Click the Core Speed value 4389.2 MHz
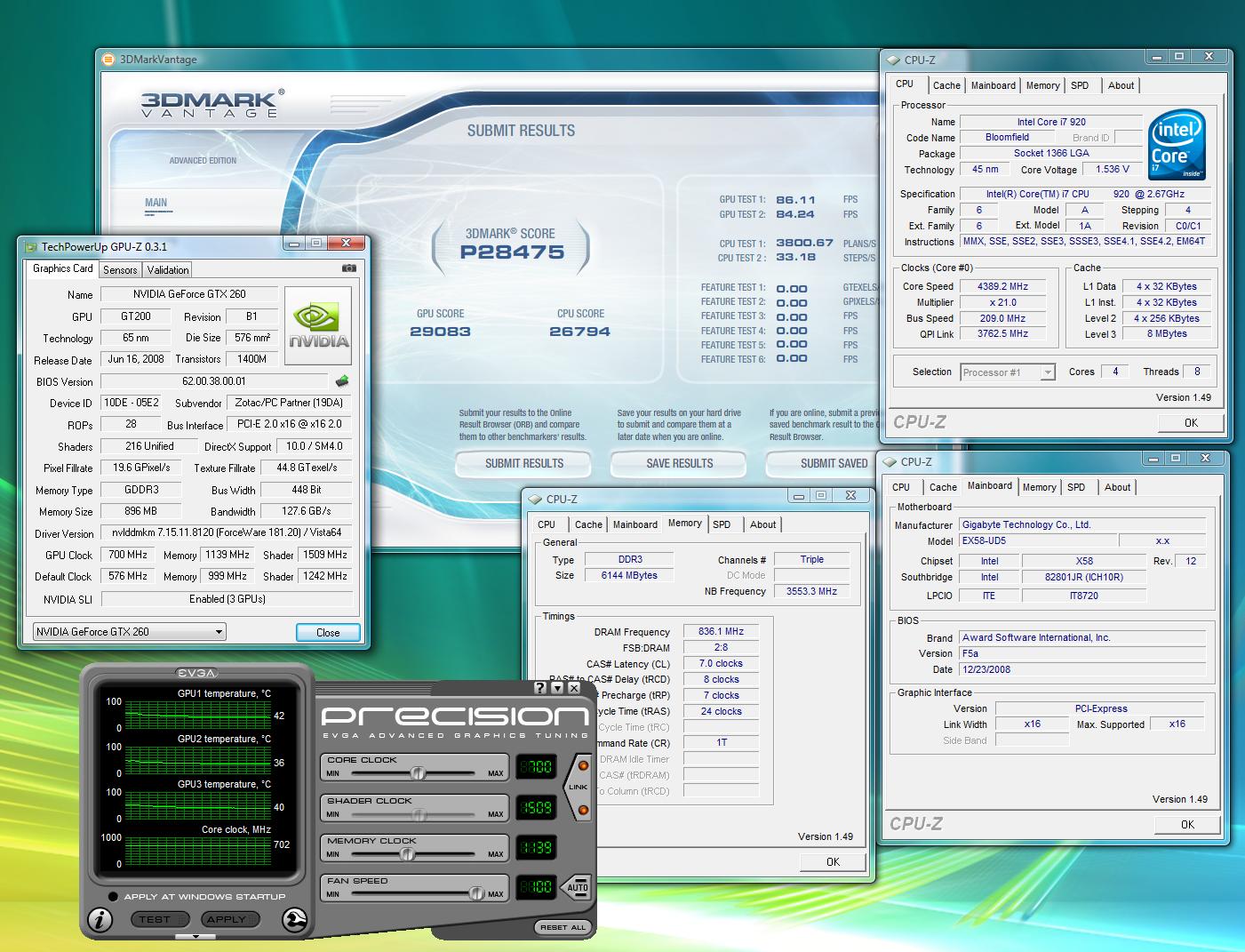Viewport: 1245px width, 952px height. (x=1002, y=286)
